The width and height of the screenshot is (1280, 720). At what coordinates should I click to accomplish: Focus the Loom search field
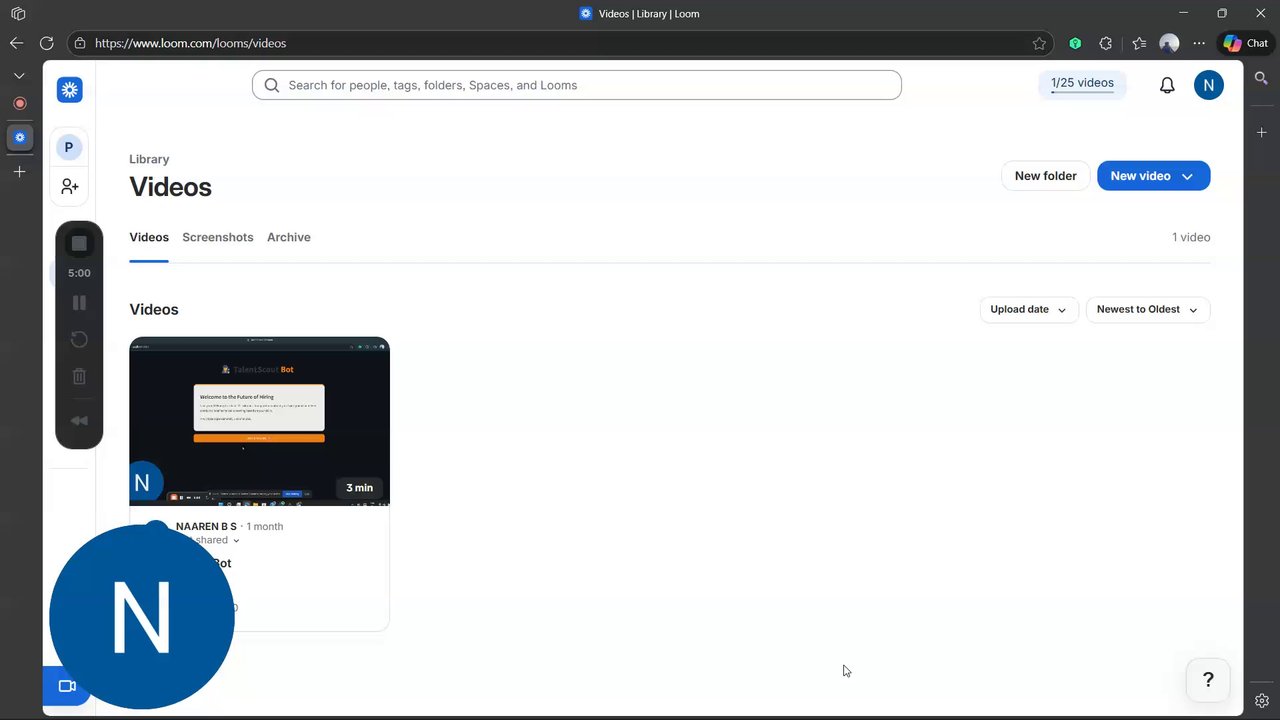coord(576,85)
